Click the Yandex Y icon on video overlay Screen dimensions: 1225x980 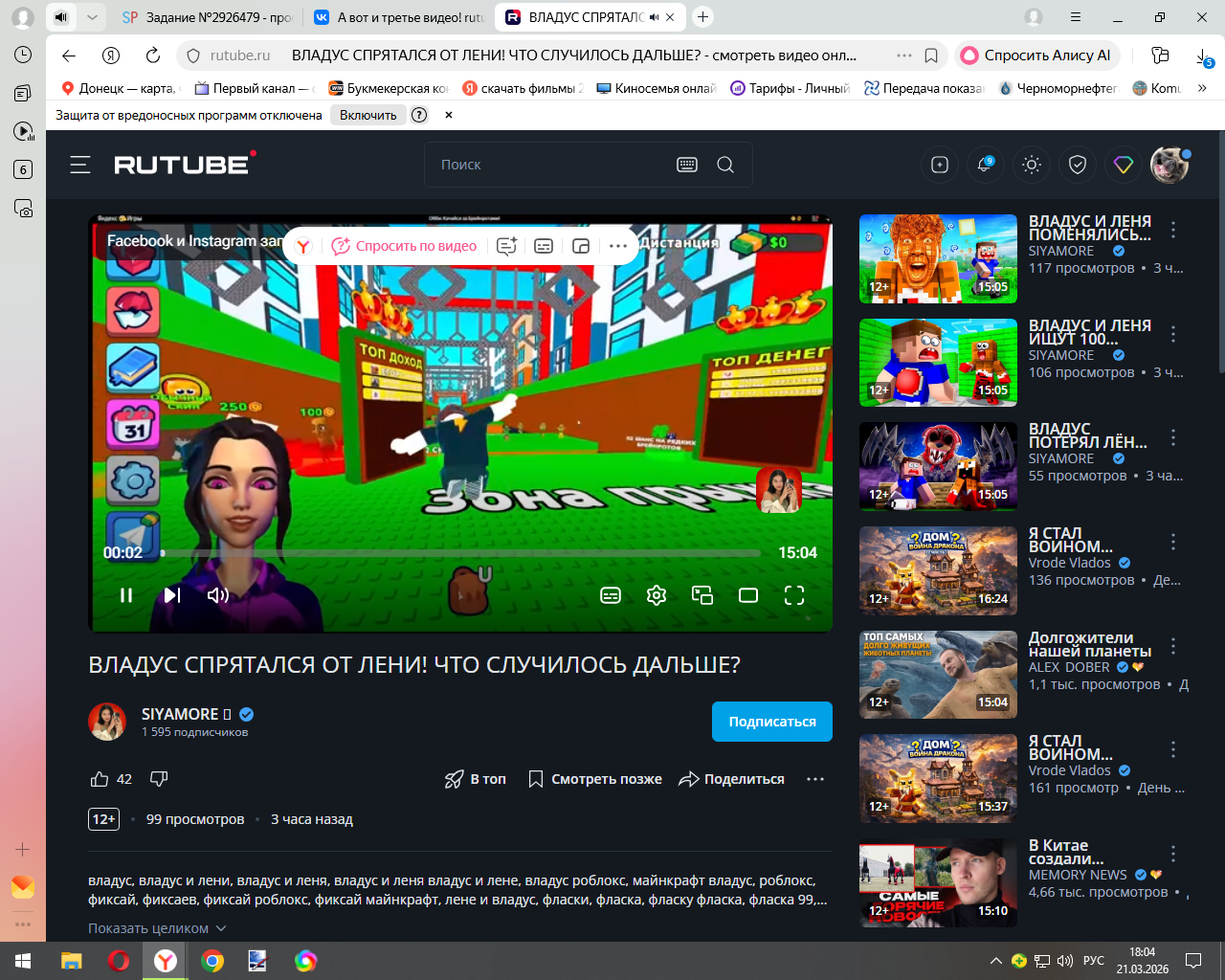click(303, 246)
